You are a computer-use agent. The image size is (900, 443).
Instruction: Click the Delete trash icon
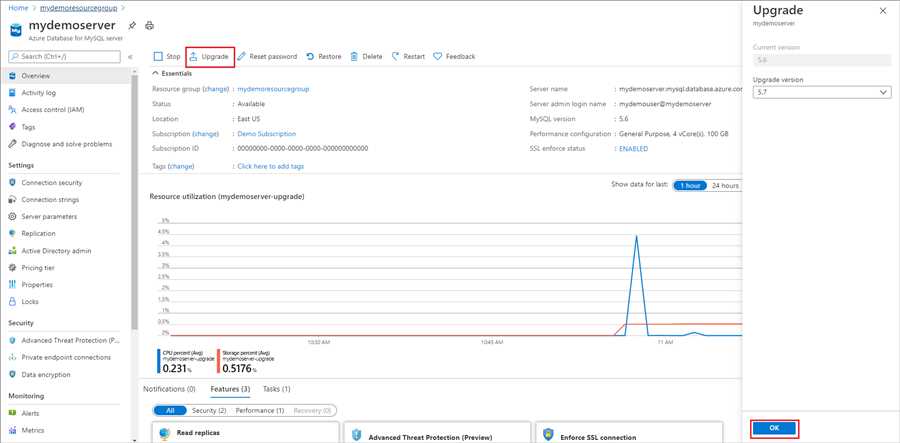click(354, 56)
